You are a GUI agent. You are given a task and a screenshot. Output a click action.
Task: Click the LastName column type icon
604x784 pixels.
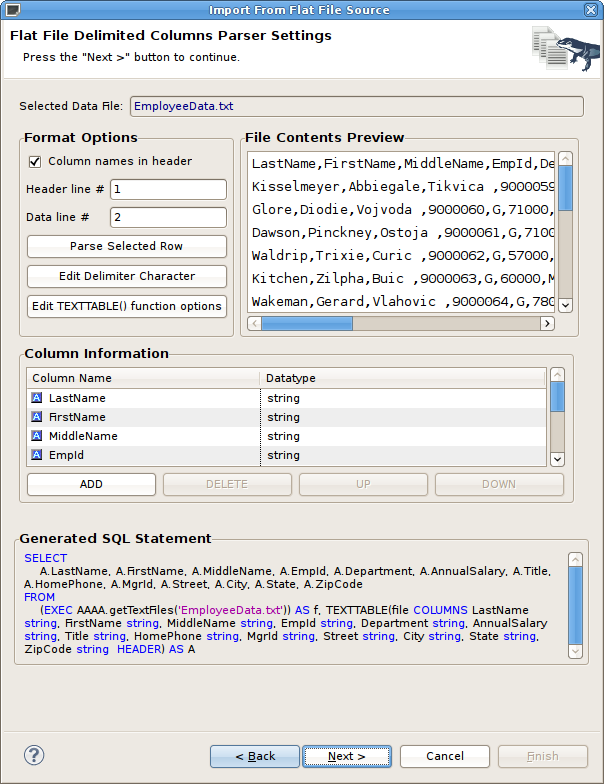36,398
